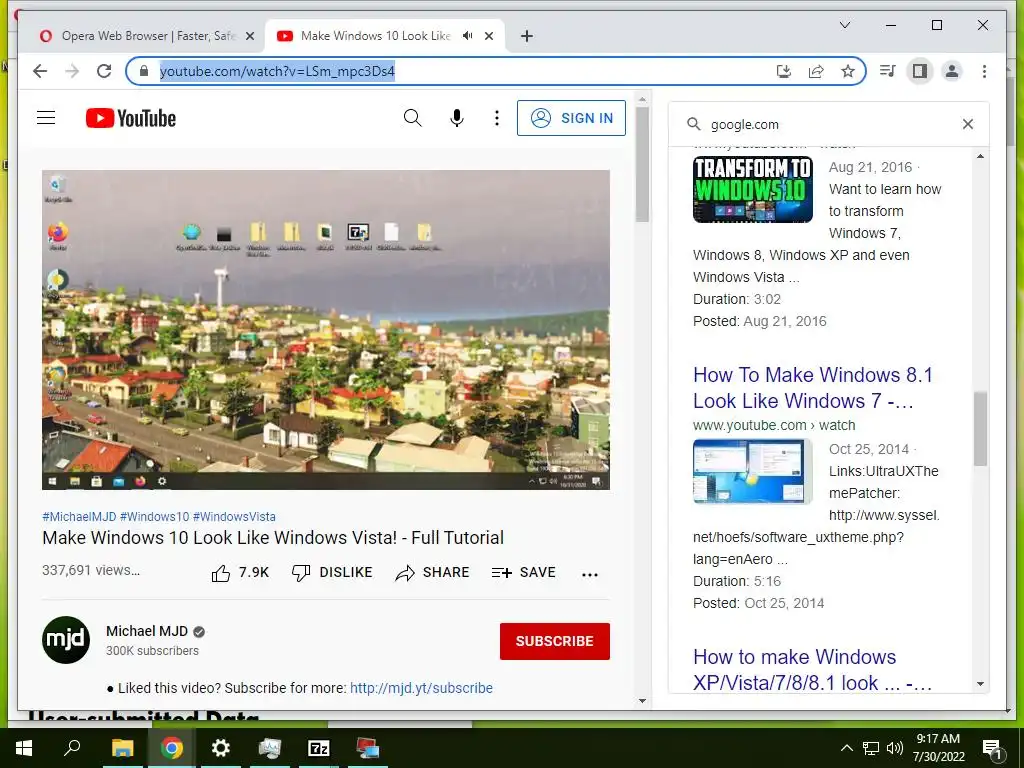Open the Windows notification center
1024x768 pixels.
(x=992, y=748)
